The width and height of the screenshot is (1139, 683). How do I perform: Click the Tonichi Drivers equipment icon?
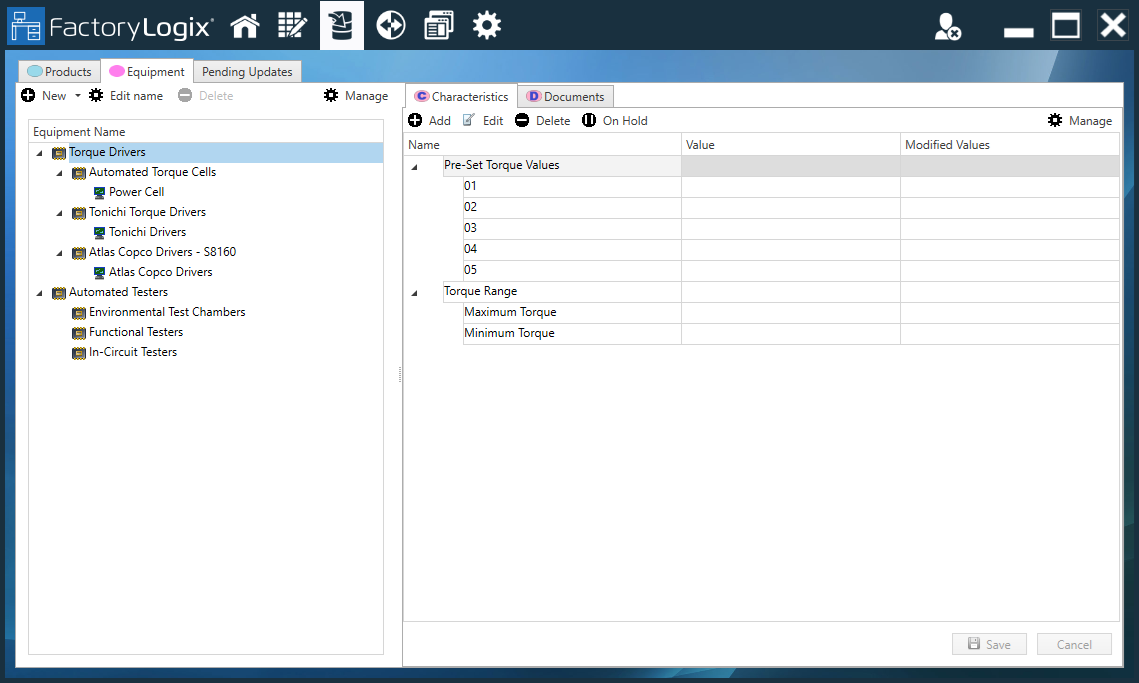click(100, 233)
